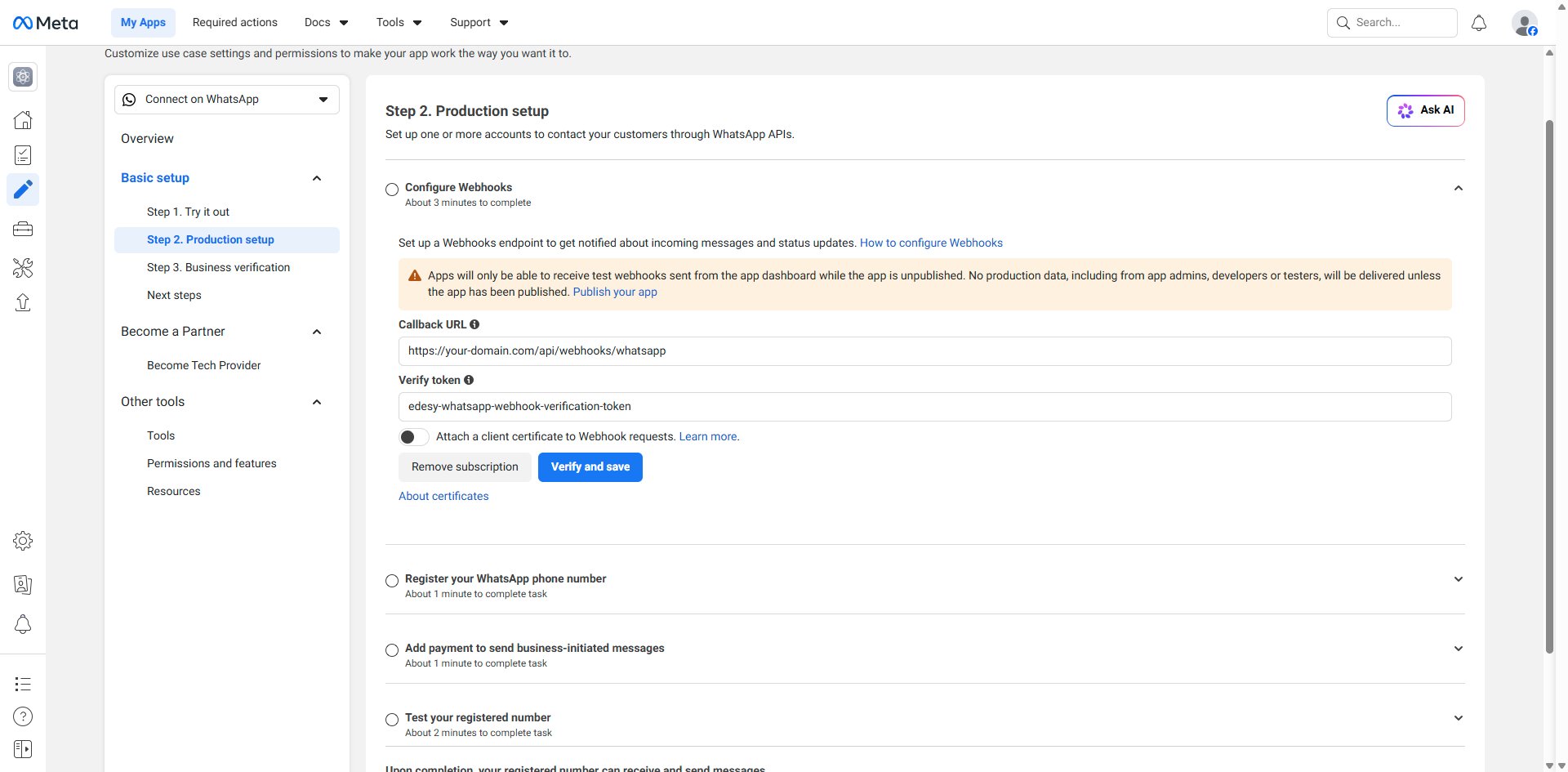Collapse the Configure Webhooks panel
Viewport: 1568px width, 772px height.
point(1458,188)
